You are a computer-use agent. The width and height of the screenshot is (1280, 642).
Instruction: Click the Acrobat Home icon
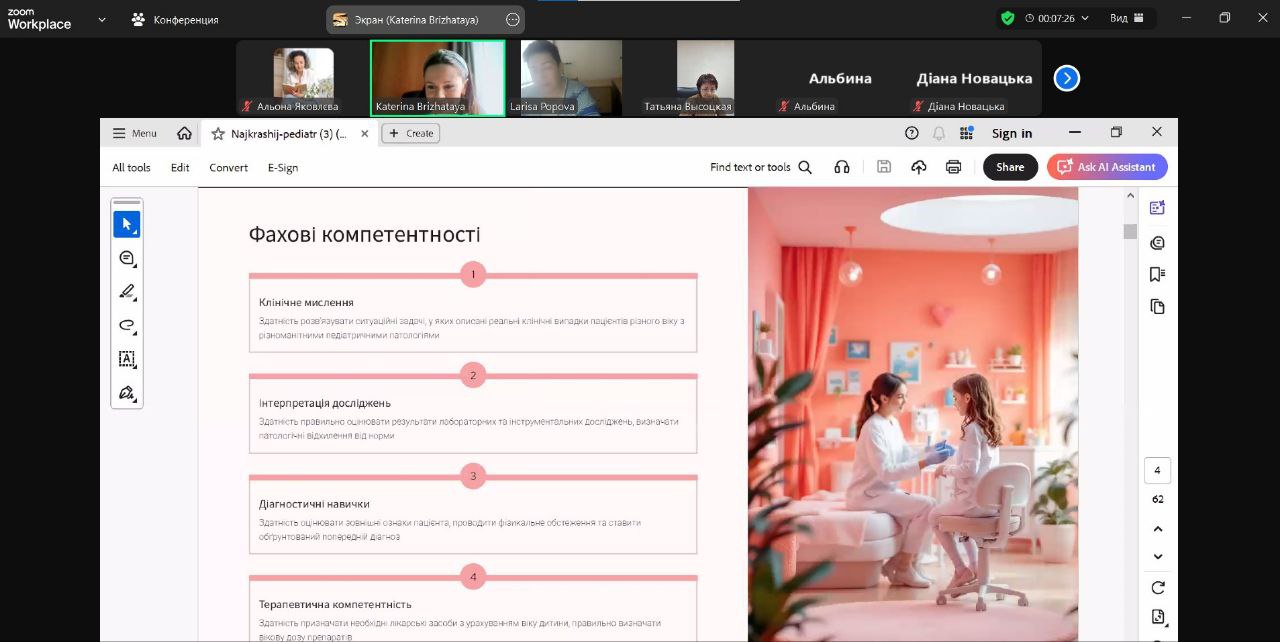click(x=184, y=133)
